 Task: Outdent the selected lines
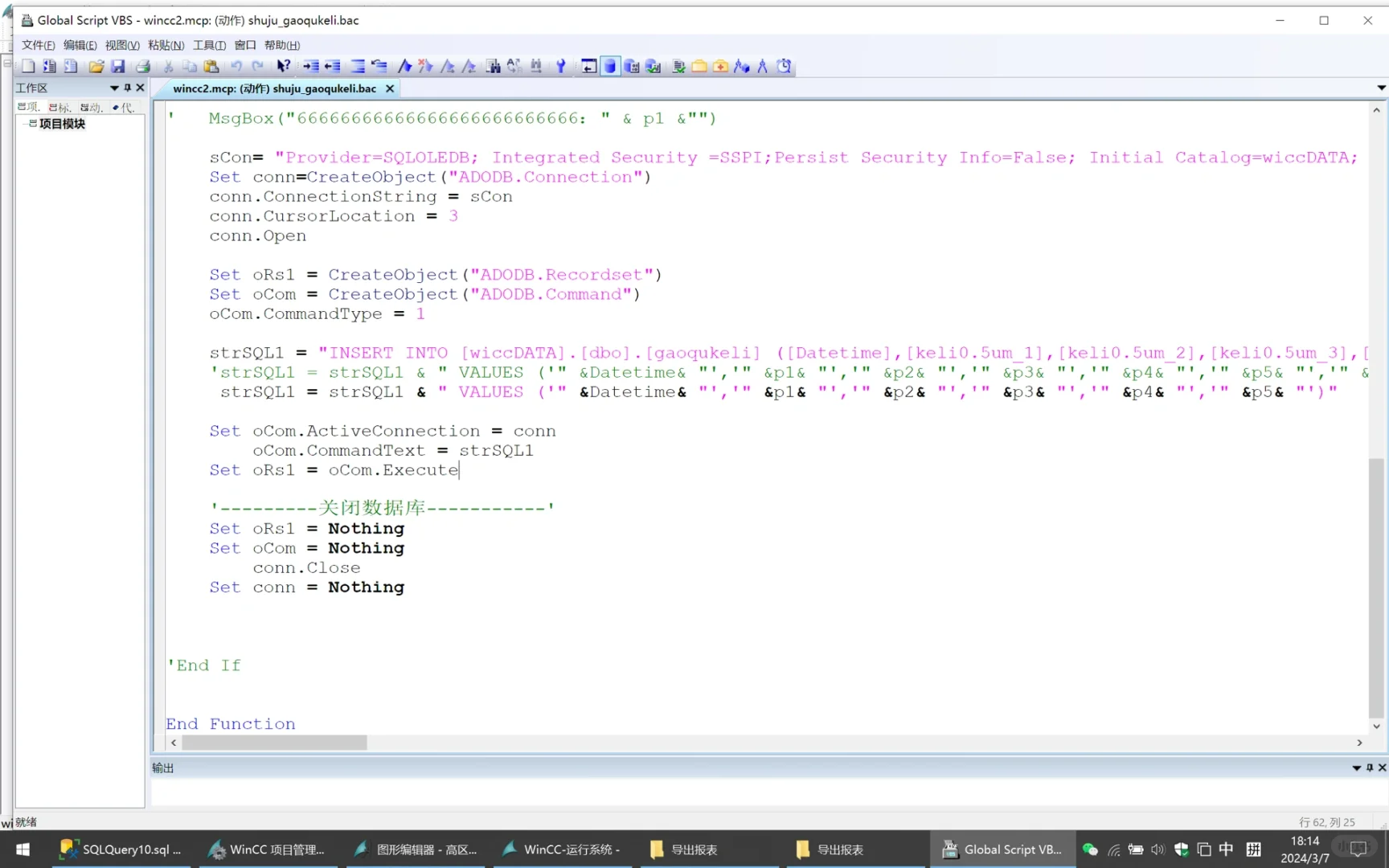point(333,67)
